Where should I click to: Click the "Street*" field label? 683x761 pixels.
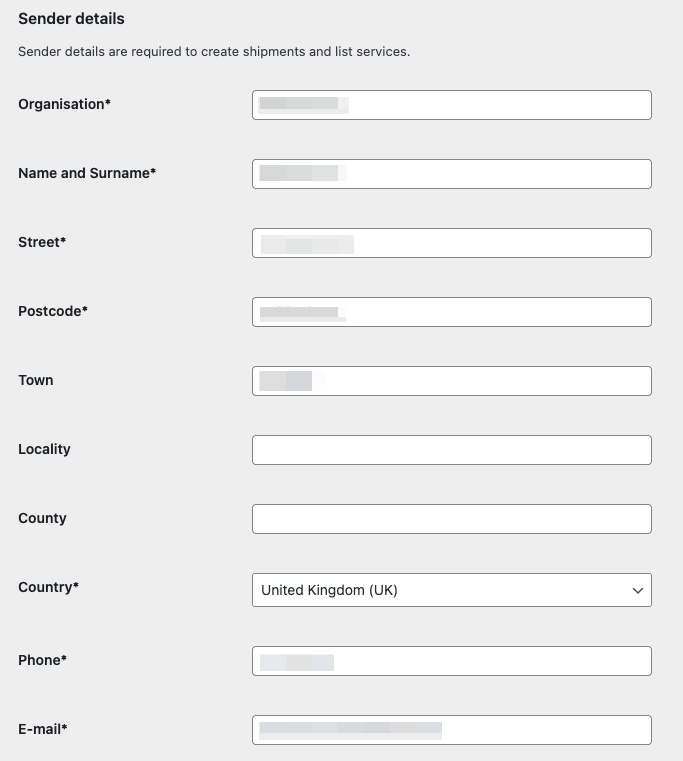tap(42, 242)
